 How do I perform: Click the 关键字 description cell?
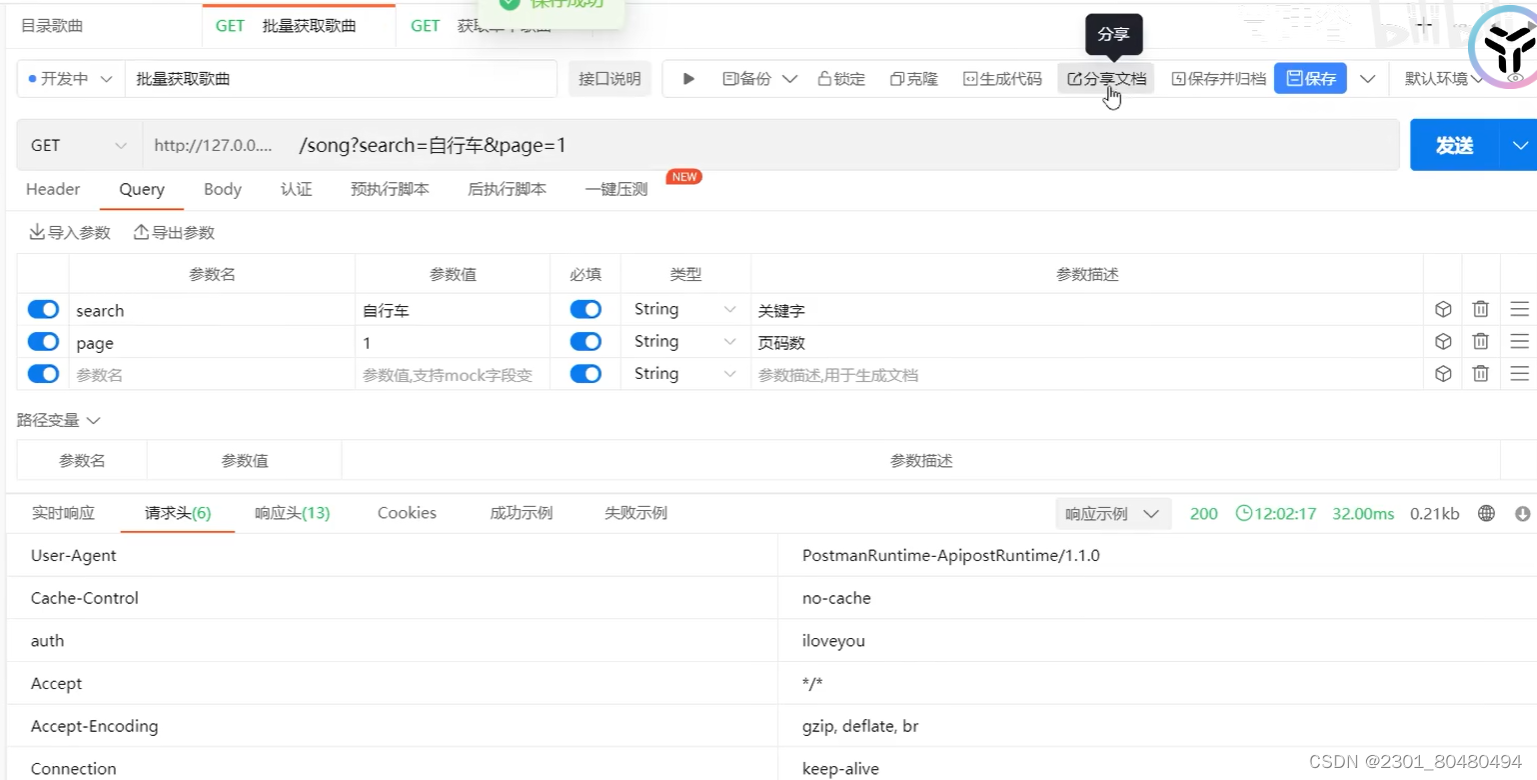coord(1087,311)
